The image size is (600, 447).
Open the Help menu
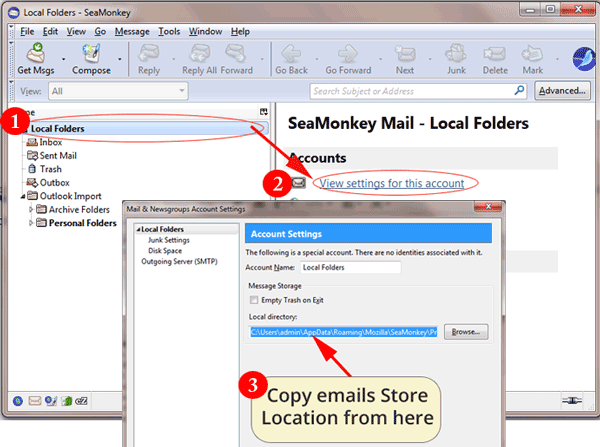(x=240, y=31)
